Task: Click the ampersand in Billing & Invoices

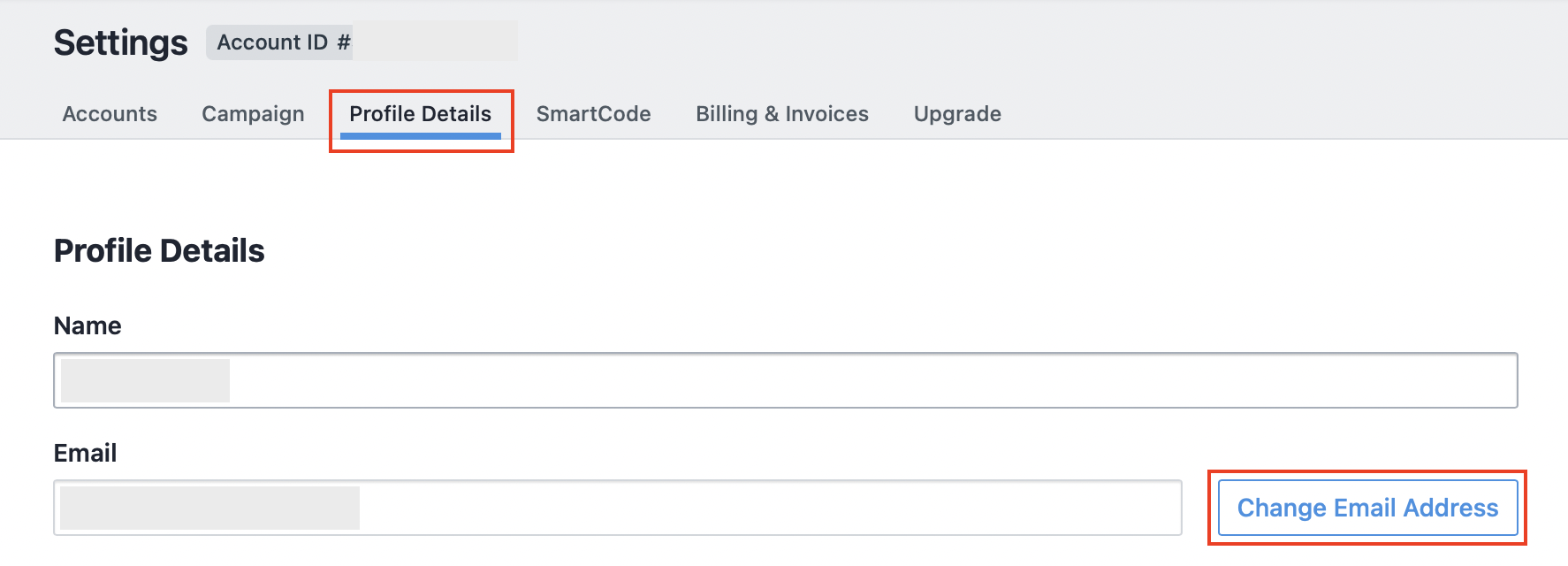Action: coord(772,114)
